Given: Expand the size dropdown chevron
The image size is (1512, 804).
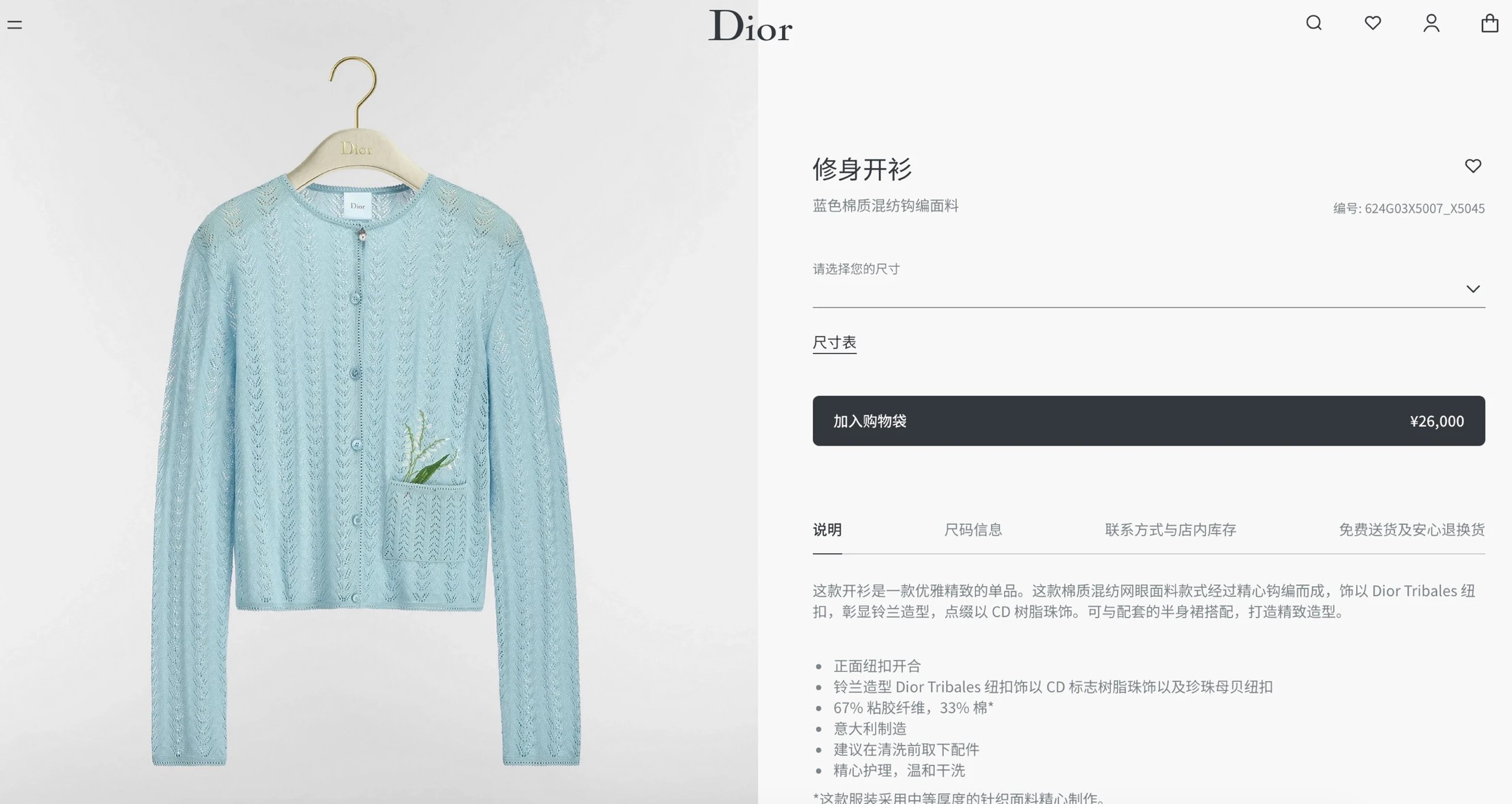Looking at the screenshot, I should pyautogui.click(x=1473, y=289).
